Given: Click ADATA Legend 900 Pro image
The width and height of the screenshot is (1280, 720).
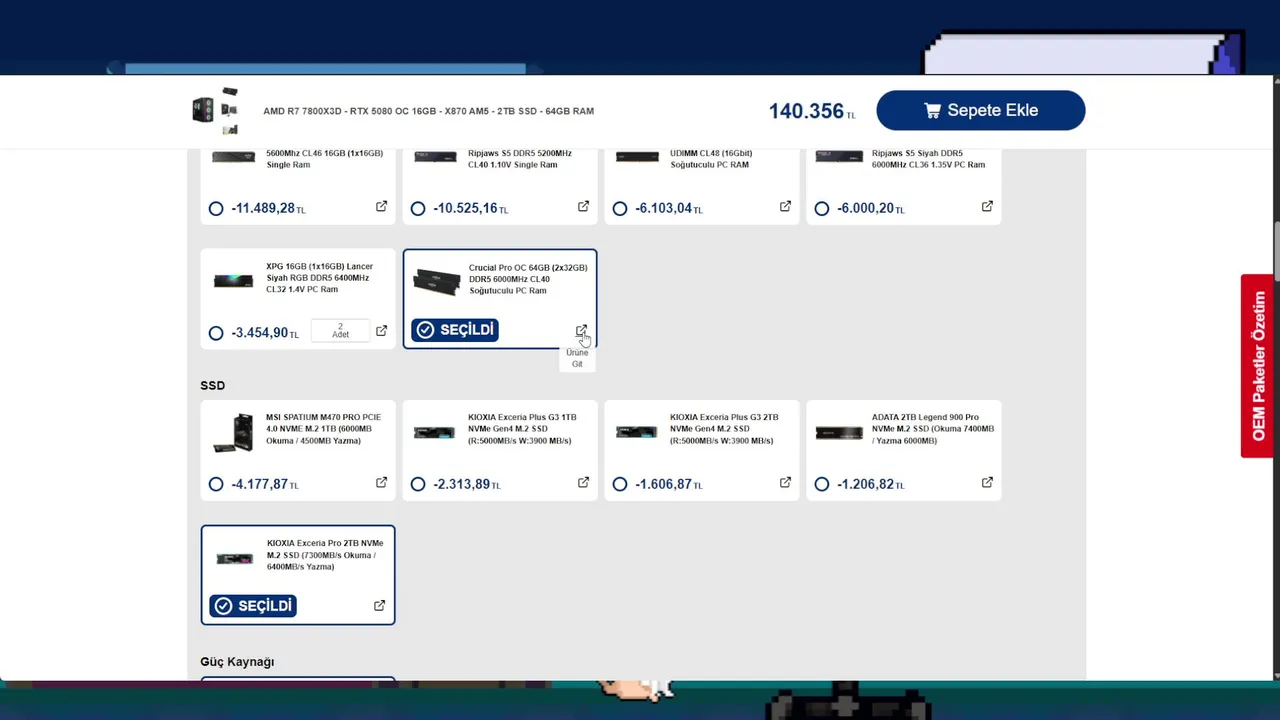Looking at the screenshot, I should 839,433.
